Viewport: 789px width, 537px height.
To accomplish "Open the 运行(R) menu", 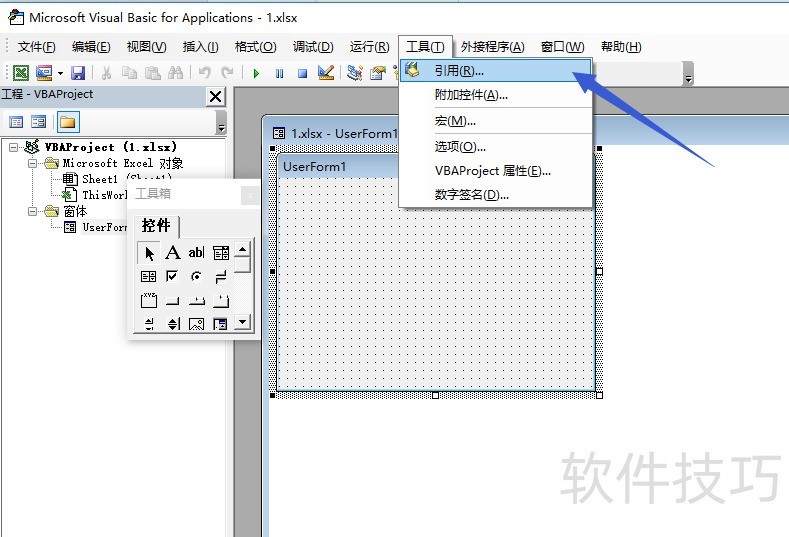I will [x=369, y=47].
